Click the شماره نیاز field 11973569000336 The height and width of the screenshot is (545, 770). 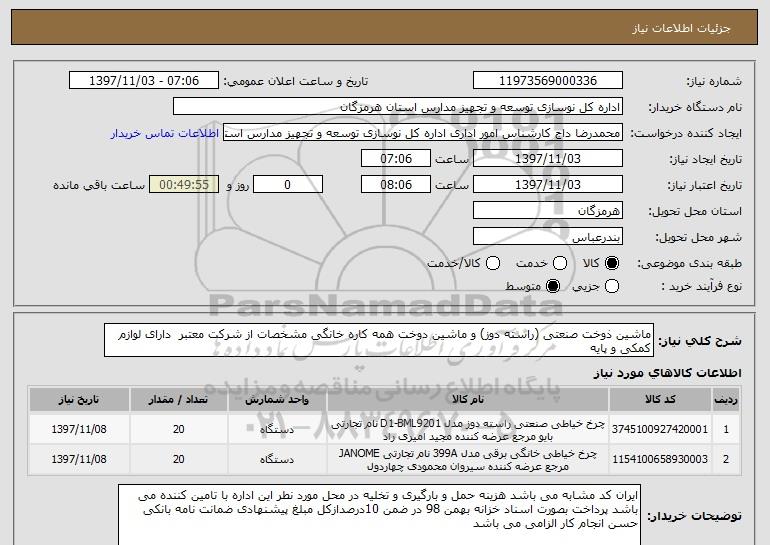point(548,81)
